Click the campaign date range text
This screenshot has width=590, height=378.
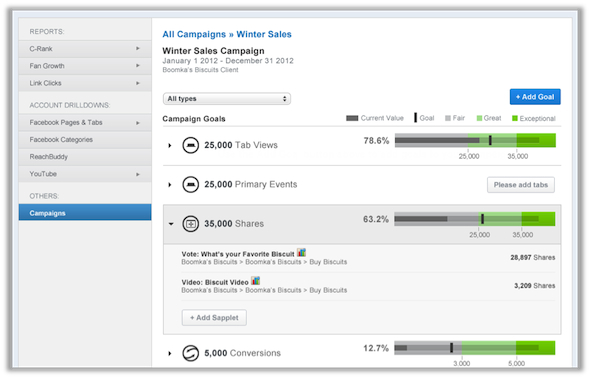click(228, 61)
